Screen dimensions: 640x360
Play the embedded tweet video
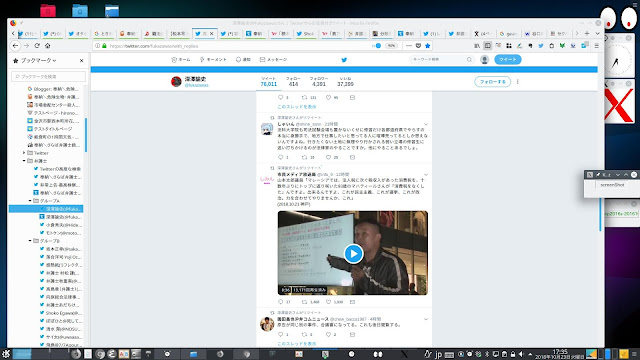coord(353,253)
